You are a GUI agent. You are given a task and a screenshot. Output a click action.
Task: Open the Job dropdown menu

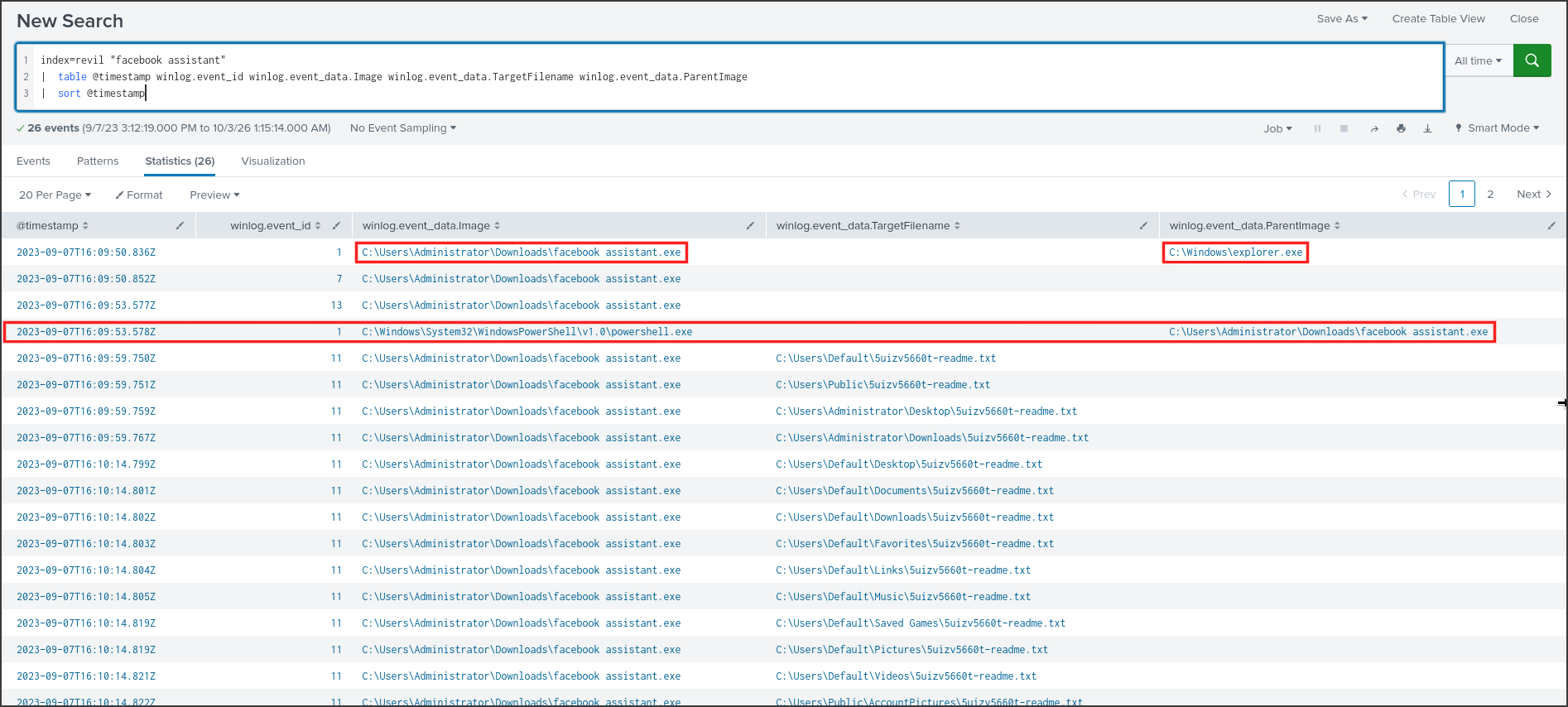click(1277, 128)
